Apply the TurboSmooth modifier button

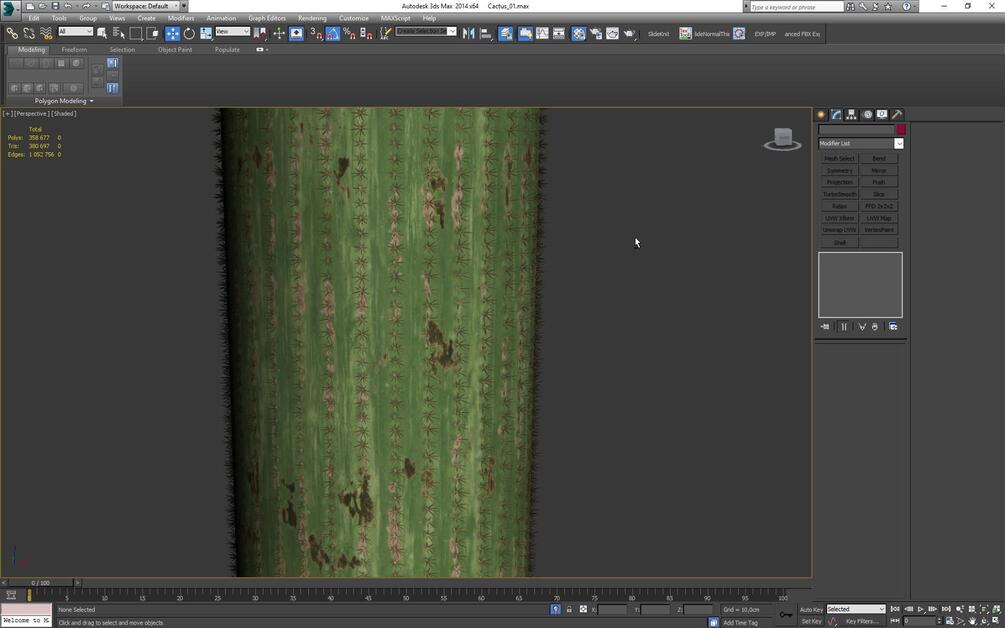(840, 194)
